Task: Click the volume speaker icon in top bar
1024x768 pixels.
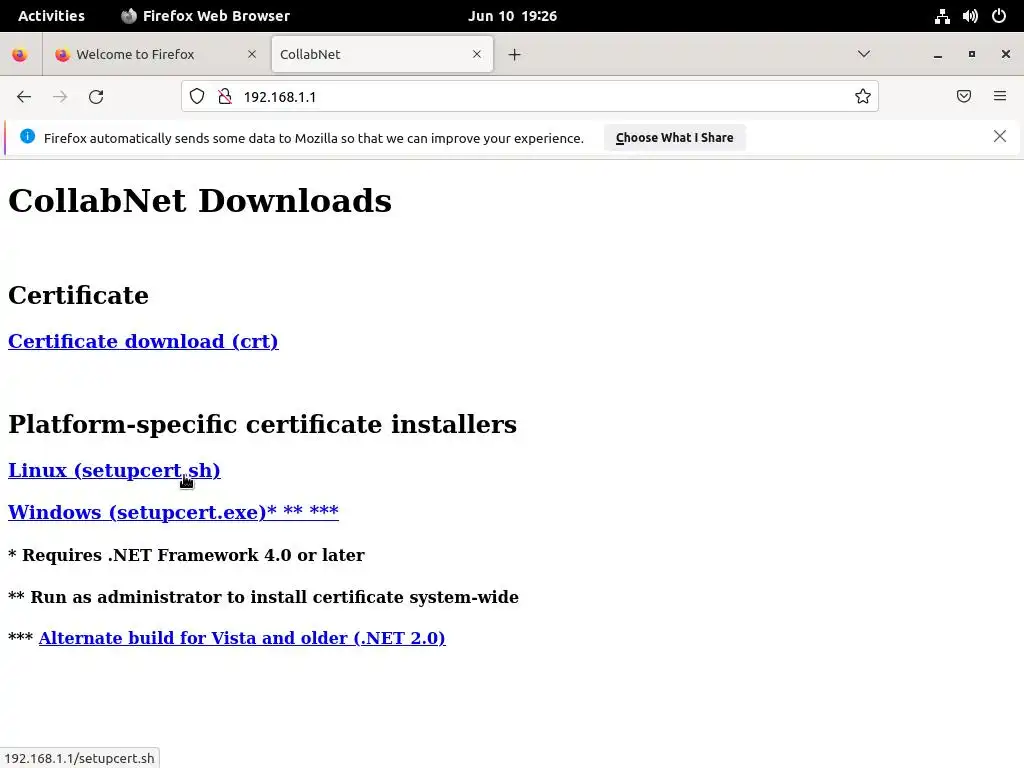Action: 970,16
